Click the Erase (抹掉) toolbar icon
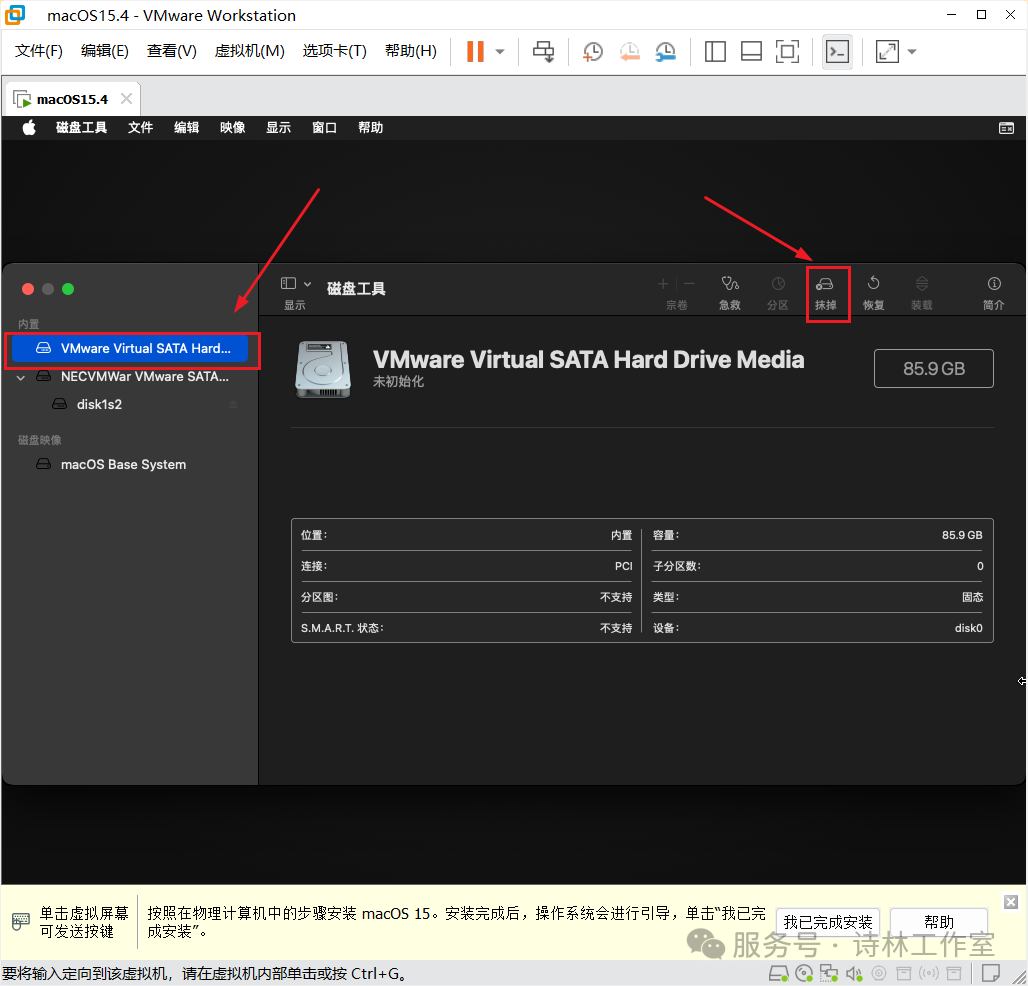Image resolution: width=1028 pixels, height=986 pixels. click(x=824, y=285)
